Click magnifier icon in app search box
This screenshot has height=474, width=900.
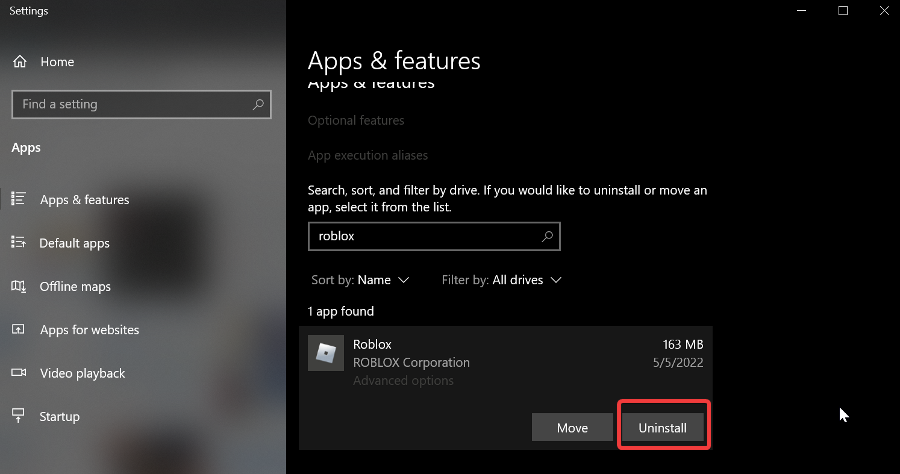pos(547,237)
